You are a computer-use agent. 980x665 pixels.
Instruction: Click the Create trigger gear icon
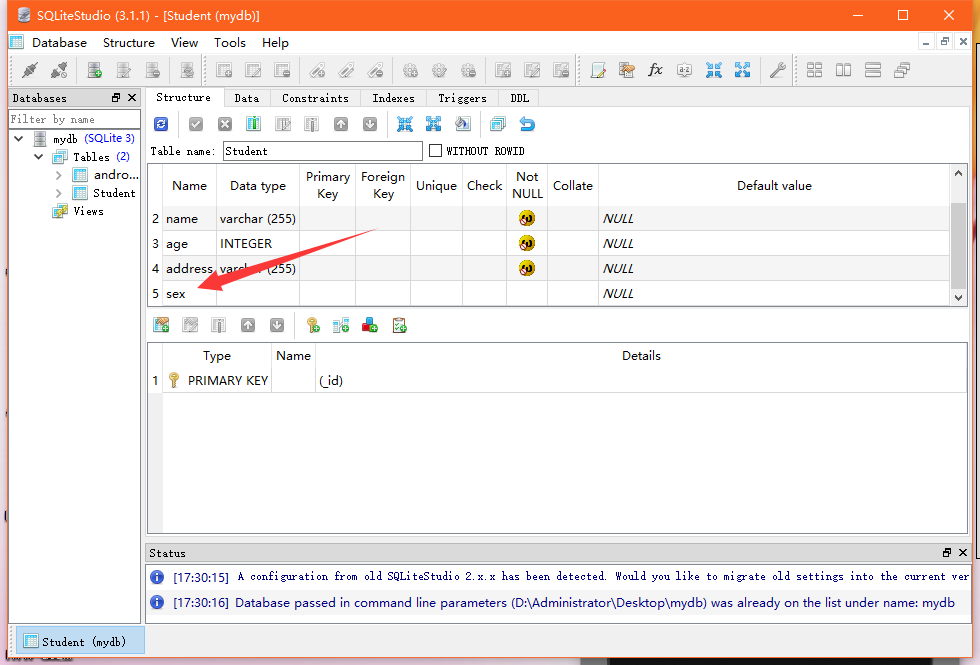click(411, 70)
